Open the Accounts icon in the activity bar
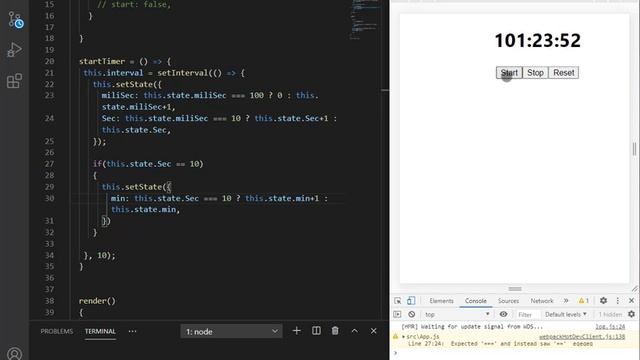The height and width of the screenshot is (360, 640). (x=14, y=354)
